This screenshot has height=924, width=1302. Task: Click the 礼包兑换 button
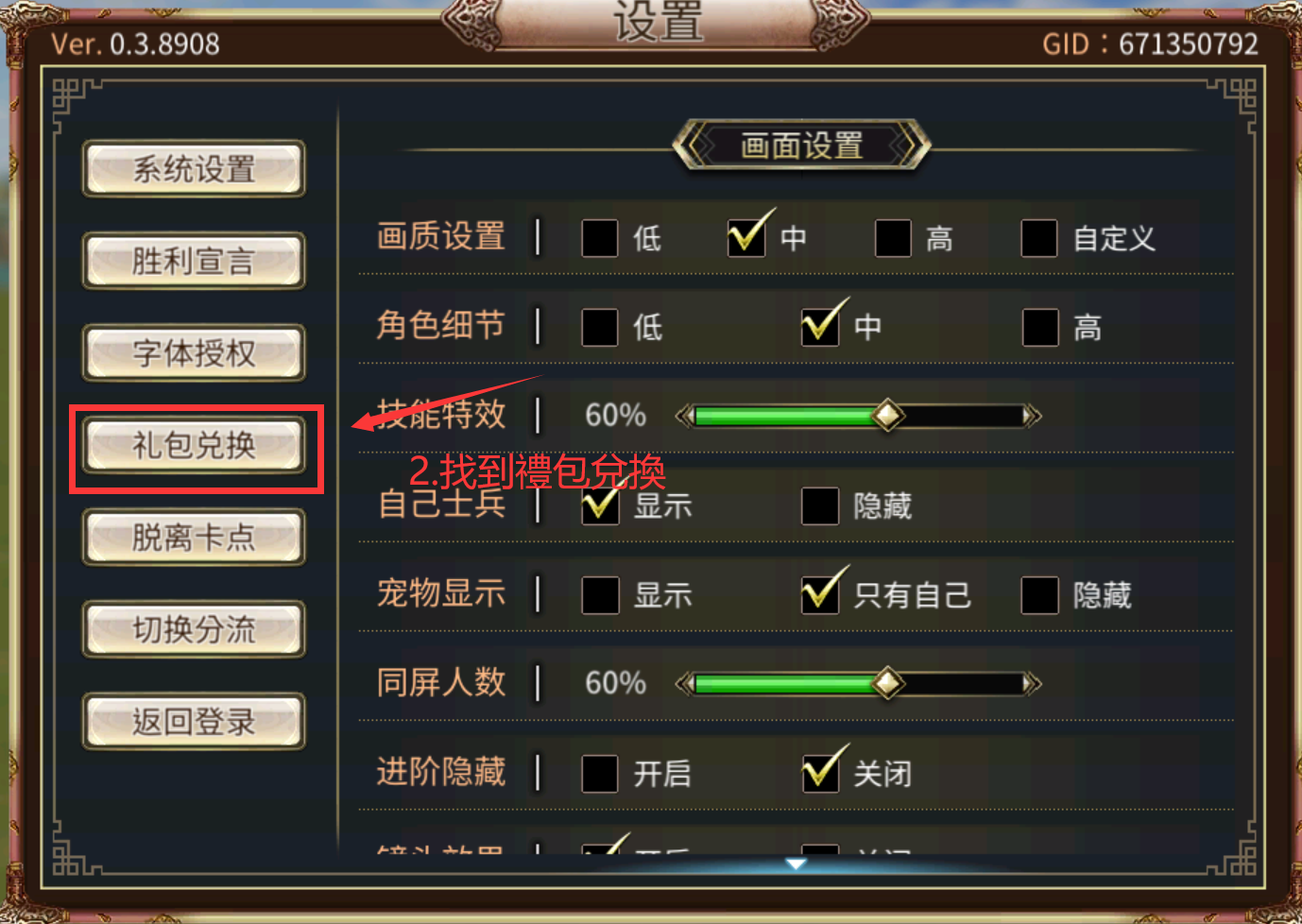point(194,445)
